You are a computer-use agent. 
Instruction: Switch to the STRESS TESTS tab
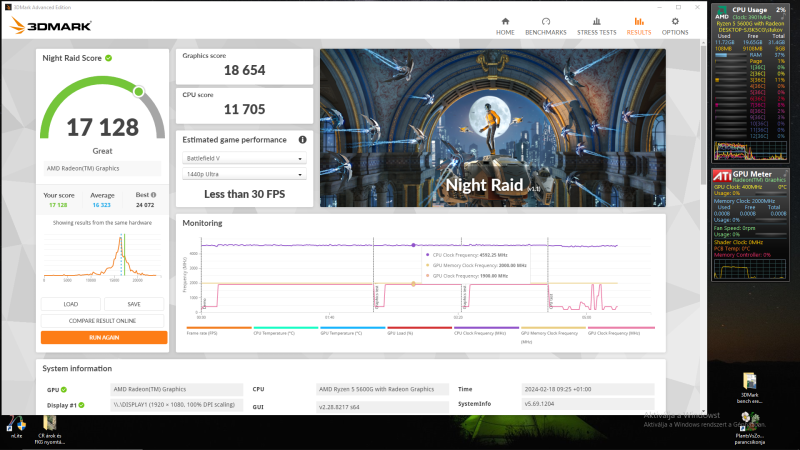[596, 27]
